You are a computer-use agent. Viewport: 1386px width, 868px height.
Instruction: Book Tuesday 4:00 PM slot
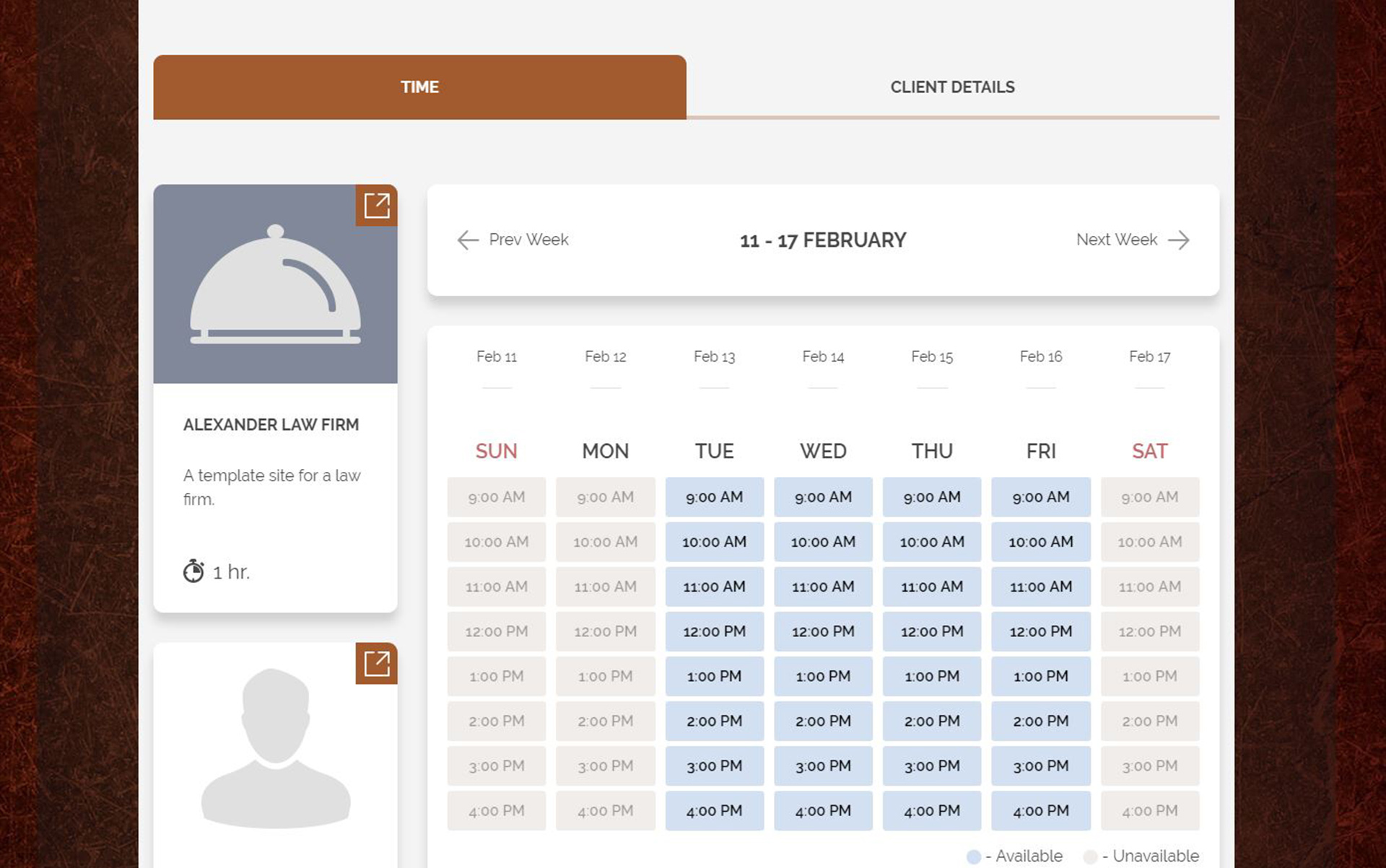[715, 810]
